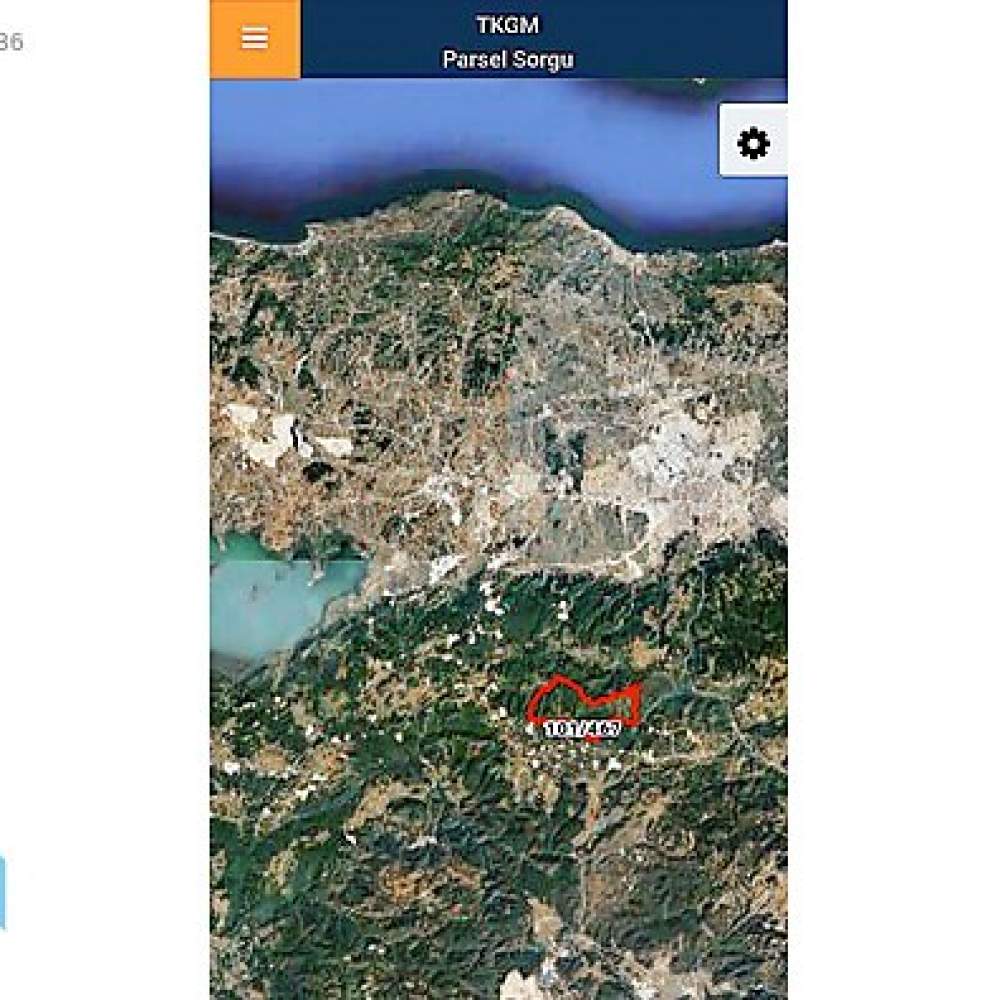Open map settings via gear icon

coord(753,141)
